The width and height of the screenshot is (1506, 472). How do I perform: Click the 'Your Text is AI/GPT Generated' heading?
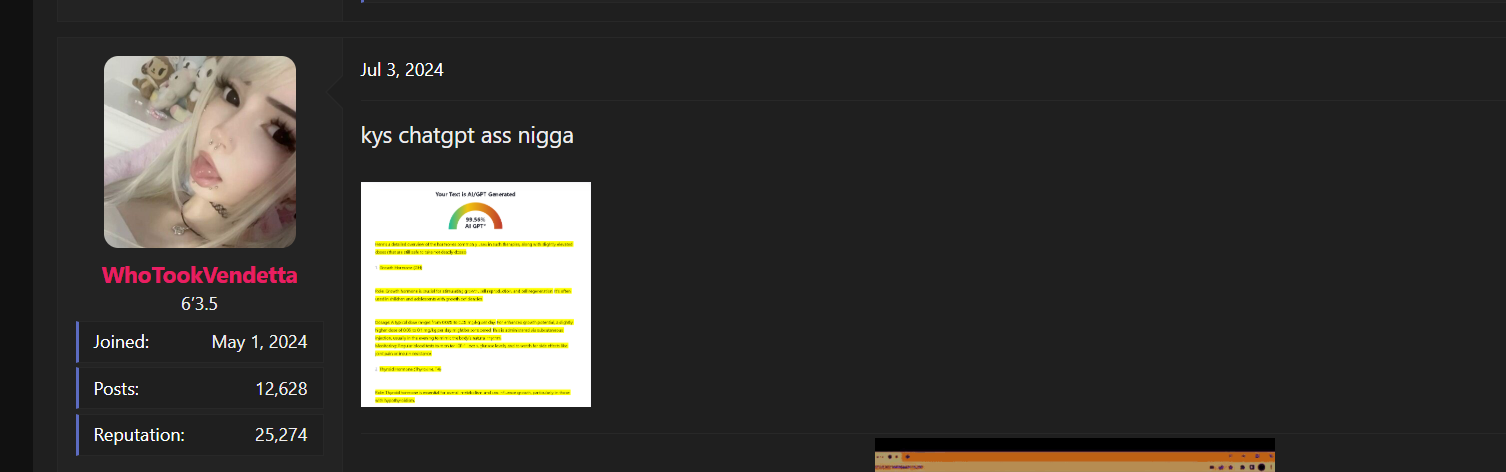[476, 194]
